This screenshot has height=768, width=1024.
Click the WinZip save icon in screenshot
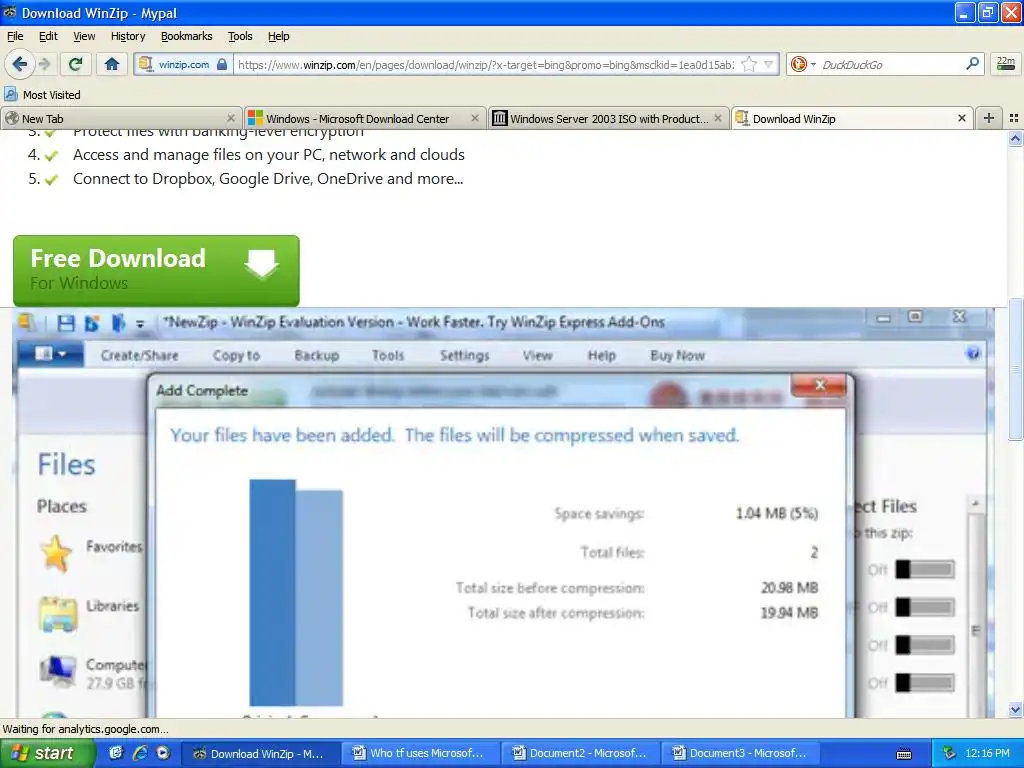pos(66,323)
